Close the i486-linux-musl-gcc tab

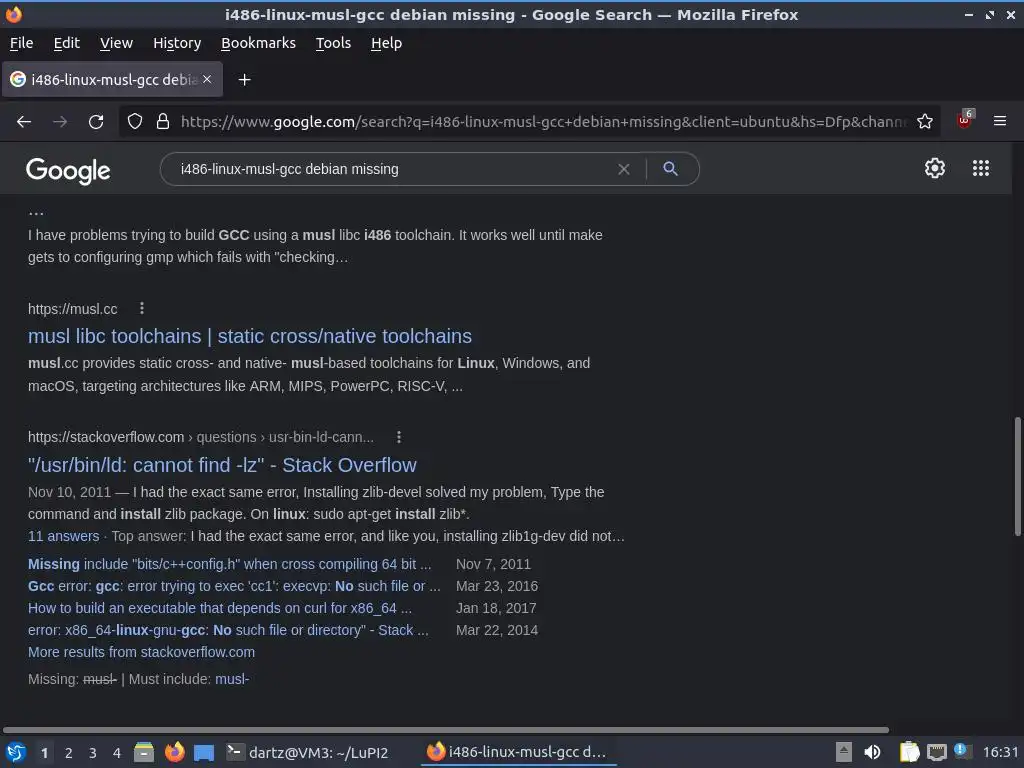tap(207, 79)
